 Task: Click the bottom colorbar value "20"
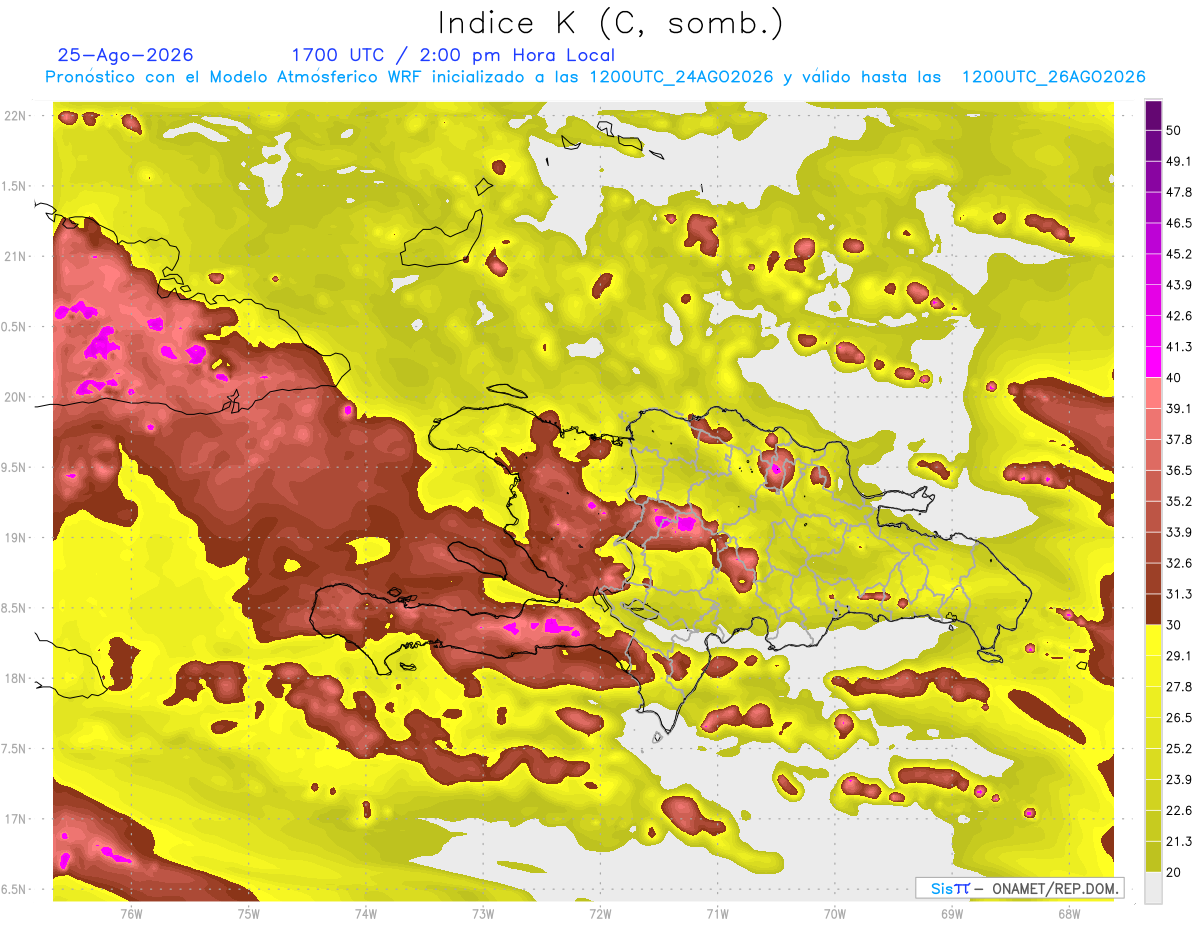click(x=1175, y=873)
